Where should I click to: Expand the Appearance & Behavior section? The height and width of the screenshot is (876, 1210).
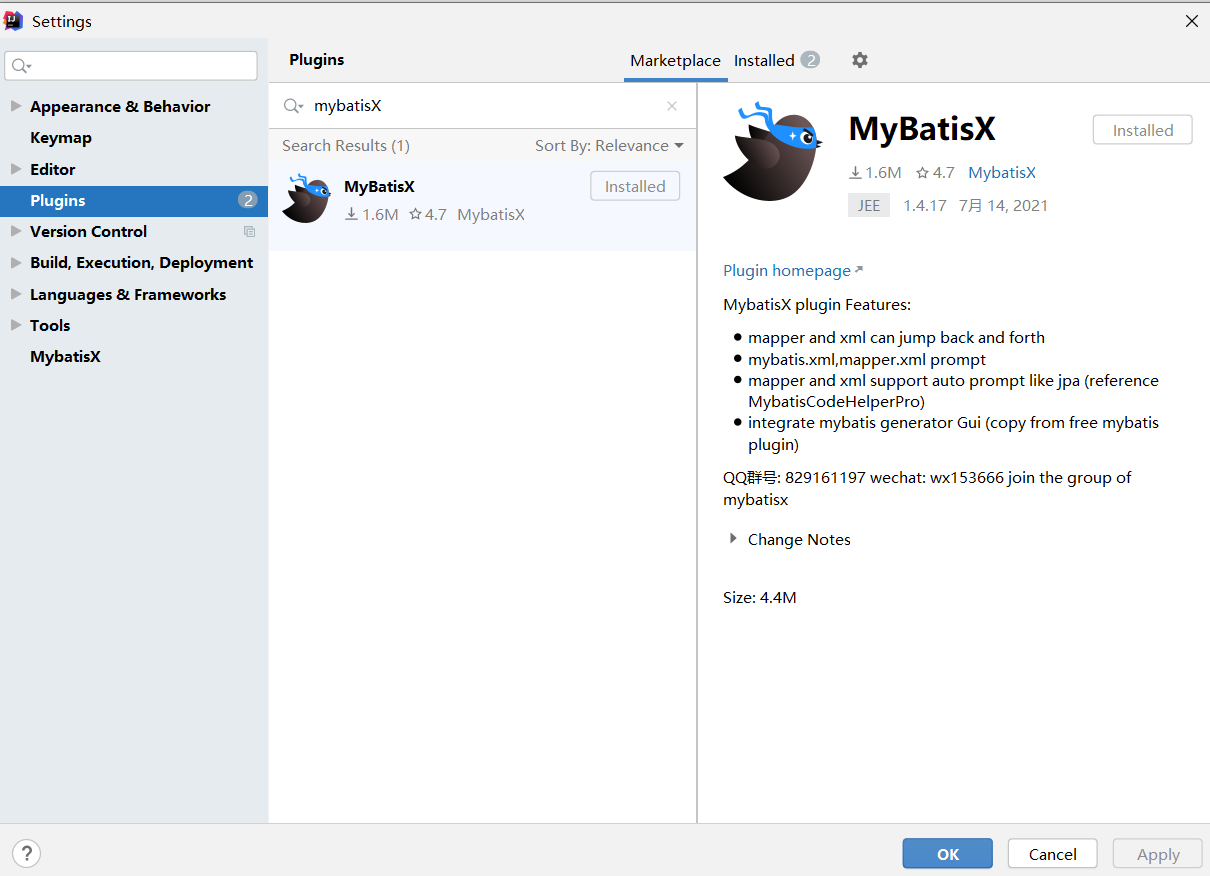[x=15, y=106]
